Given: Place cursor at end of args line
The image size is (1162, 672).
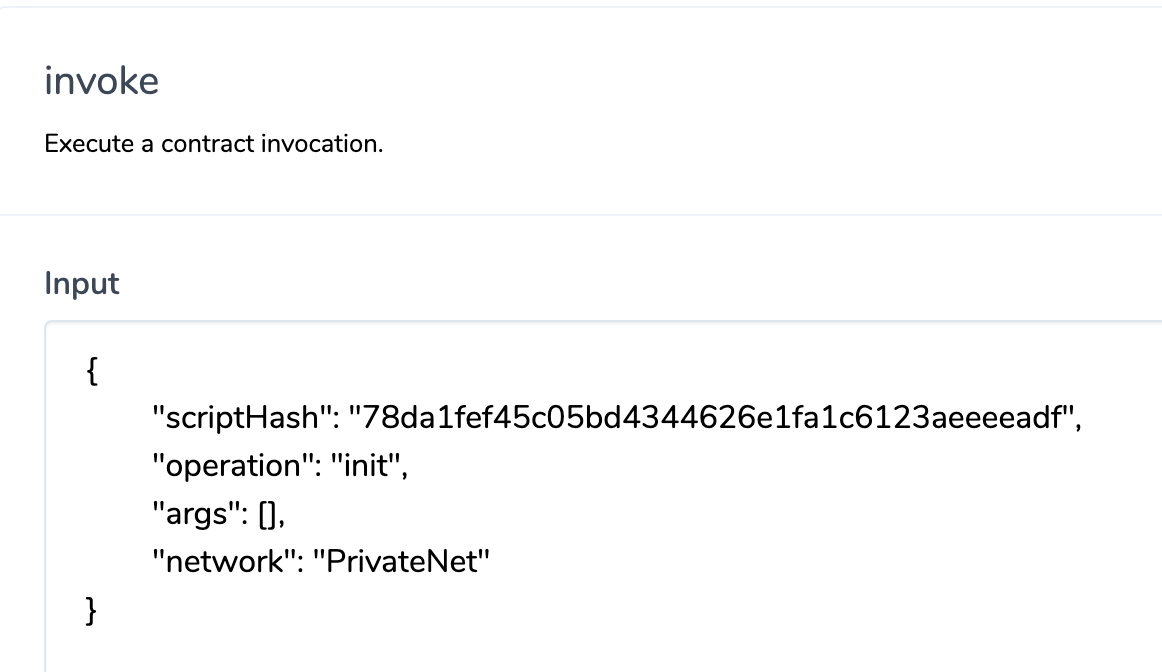Looking at the screenshot, I should tap(289, 514).
